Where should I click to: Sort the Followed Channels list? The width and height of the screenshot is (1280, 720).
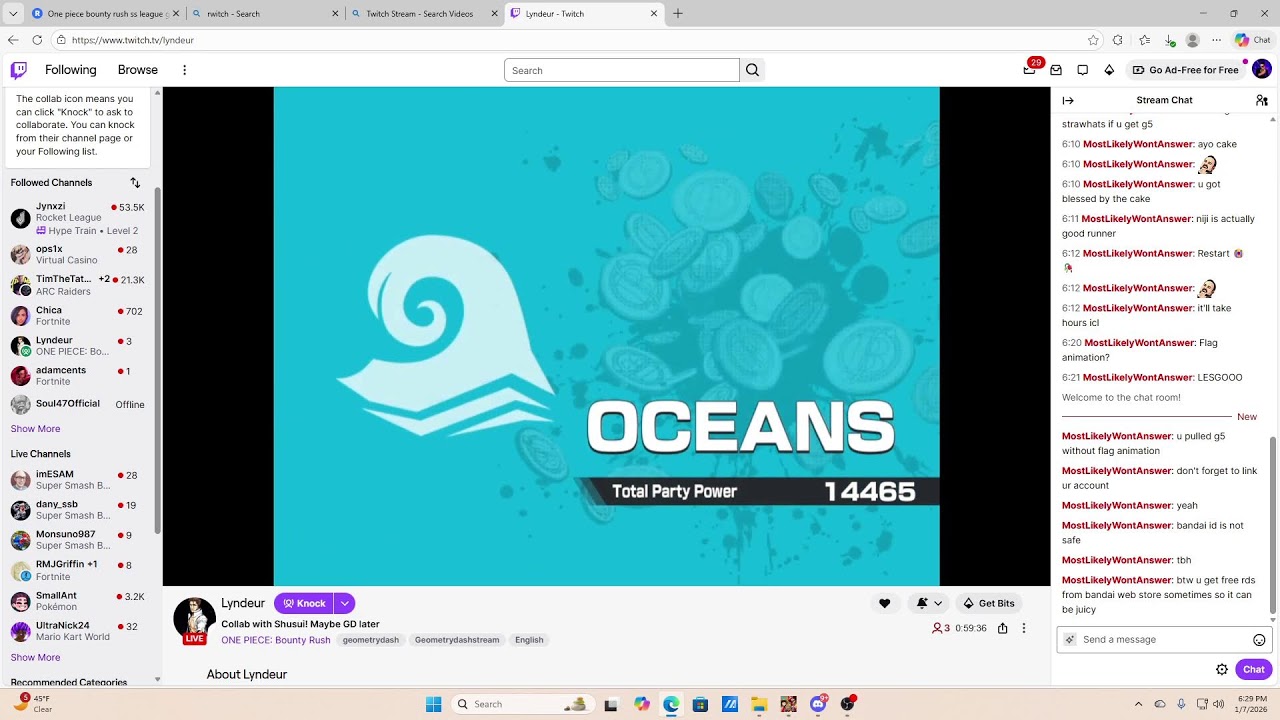coord(135,183)
